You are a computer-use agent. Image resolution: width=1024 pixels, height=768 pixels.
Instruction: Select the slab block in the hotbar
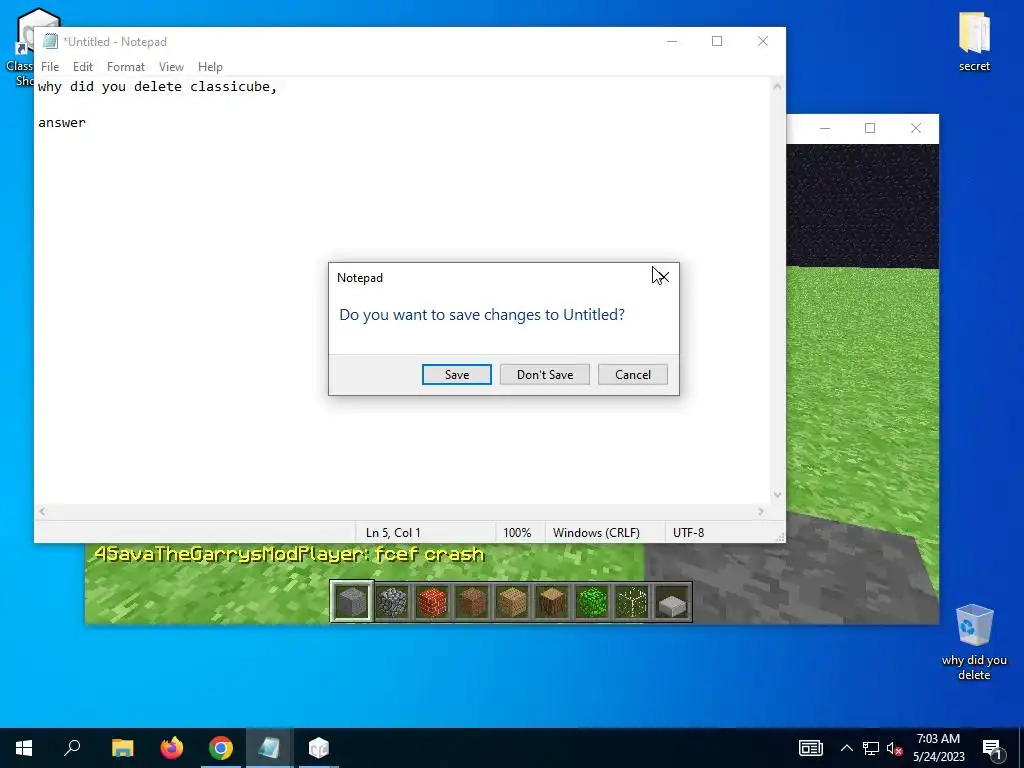pyautogui.click(x=672, y=601)
